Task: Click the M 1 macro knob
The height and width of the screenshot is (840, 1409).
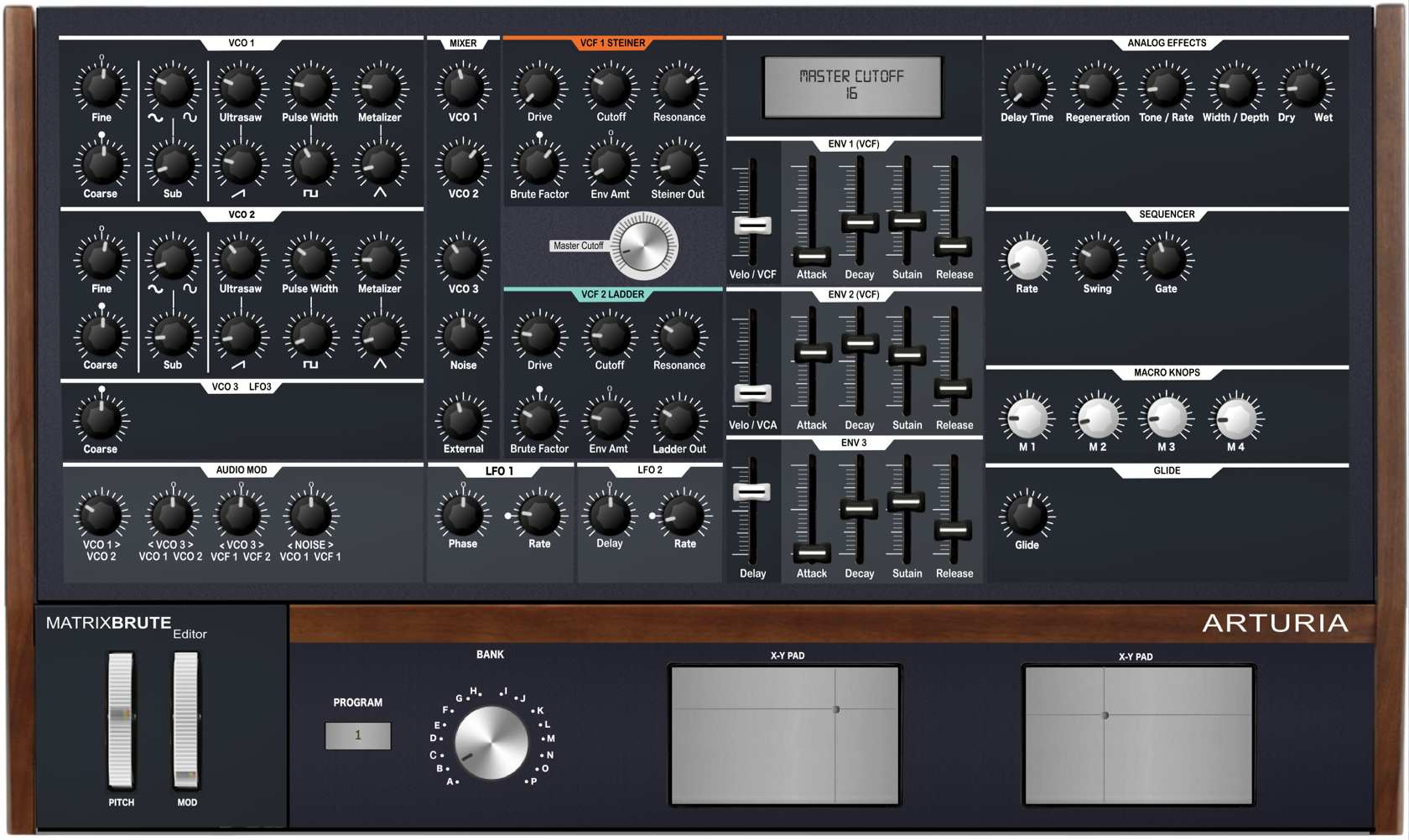Action: coord(1027,417)
